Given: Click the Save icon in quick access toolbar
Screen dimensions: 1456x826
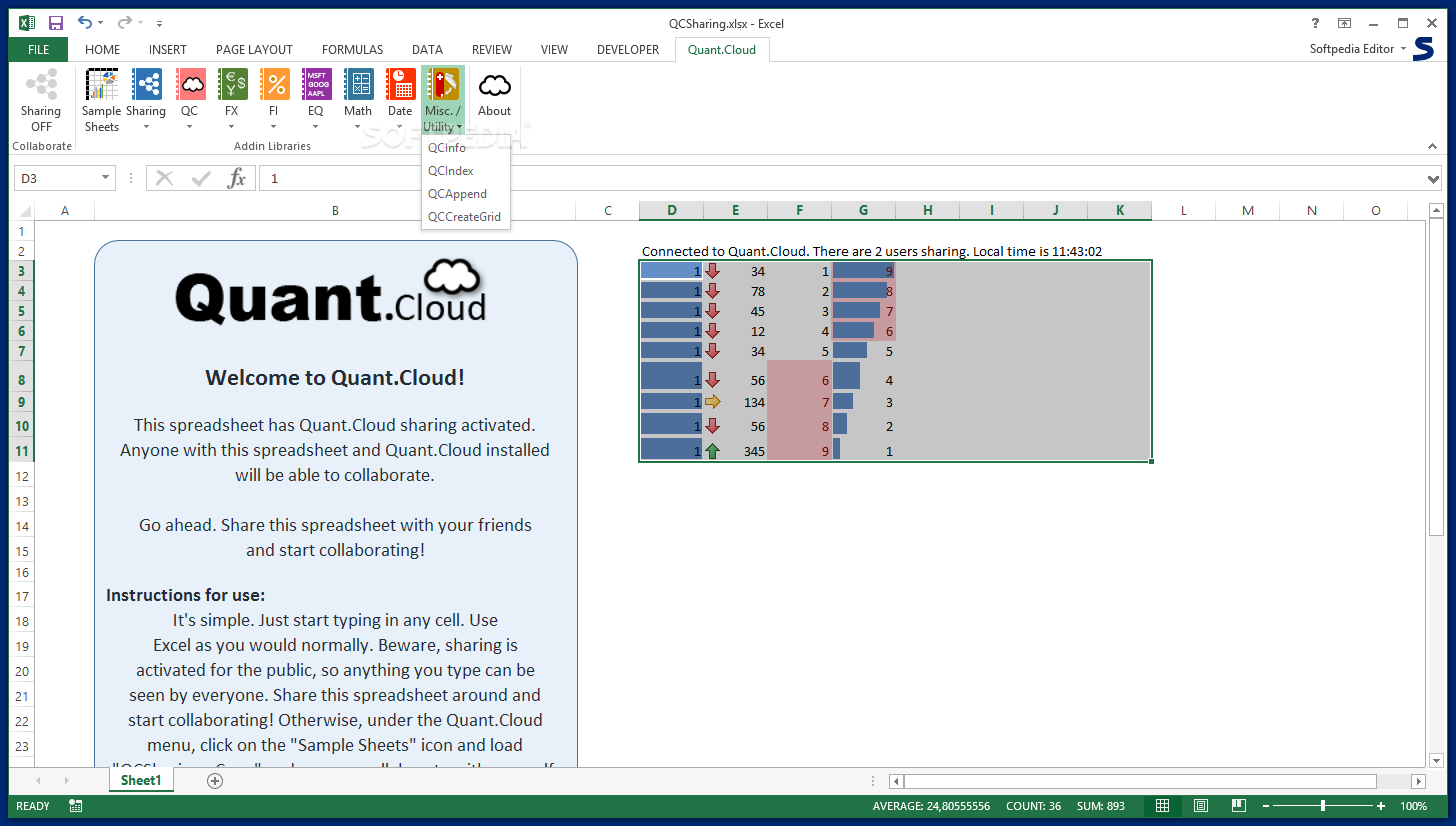Looking at the screenshot, I should (x=56, y=22).
